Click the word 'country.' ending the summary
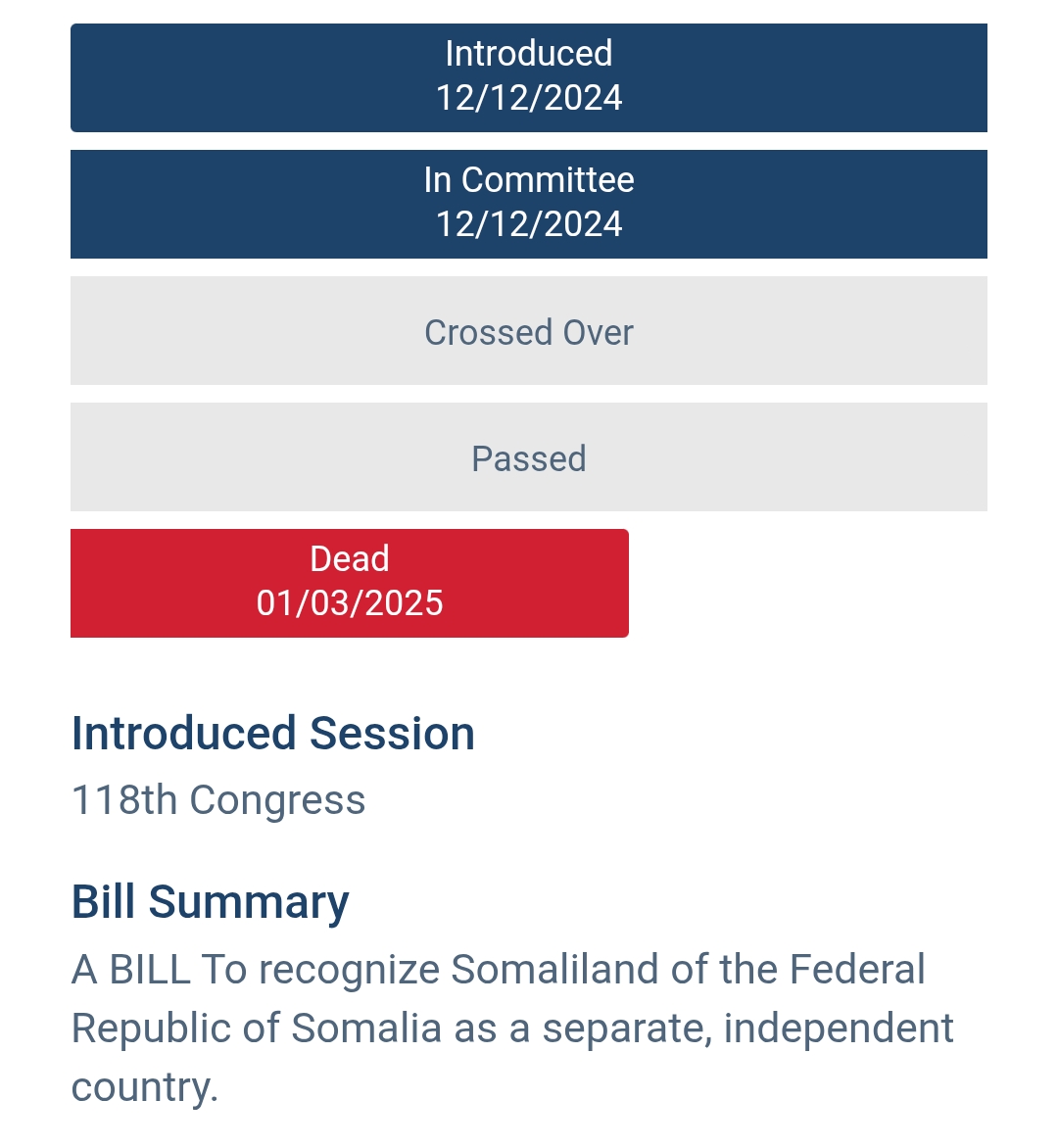1058x1148 pixels. tap(145, 1088)
